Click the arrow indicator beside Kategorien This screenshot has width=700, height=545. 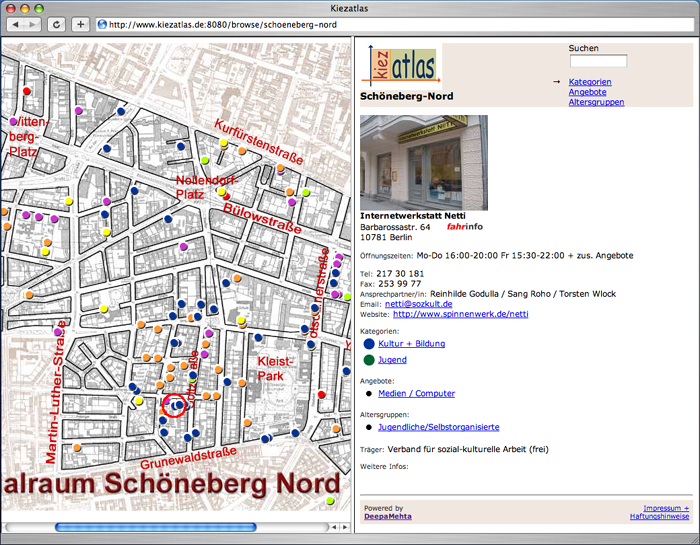[x=556, y=82]
